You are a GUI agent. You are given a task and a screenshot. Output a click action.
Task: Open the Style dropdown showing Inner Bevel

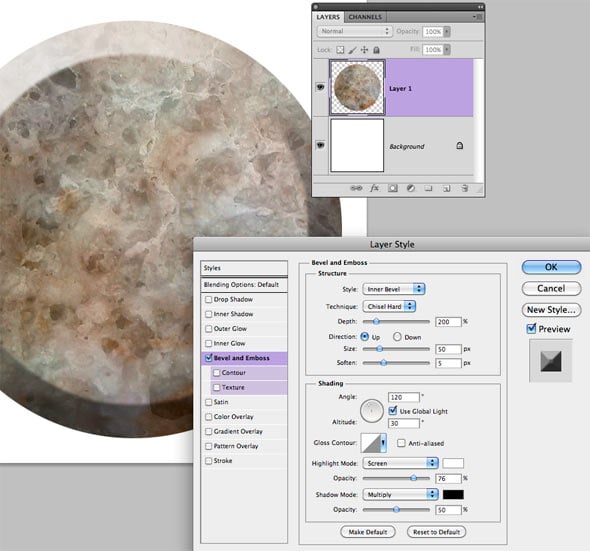click(x=394, y=289)
